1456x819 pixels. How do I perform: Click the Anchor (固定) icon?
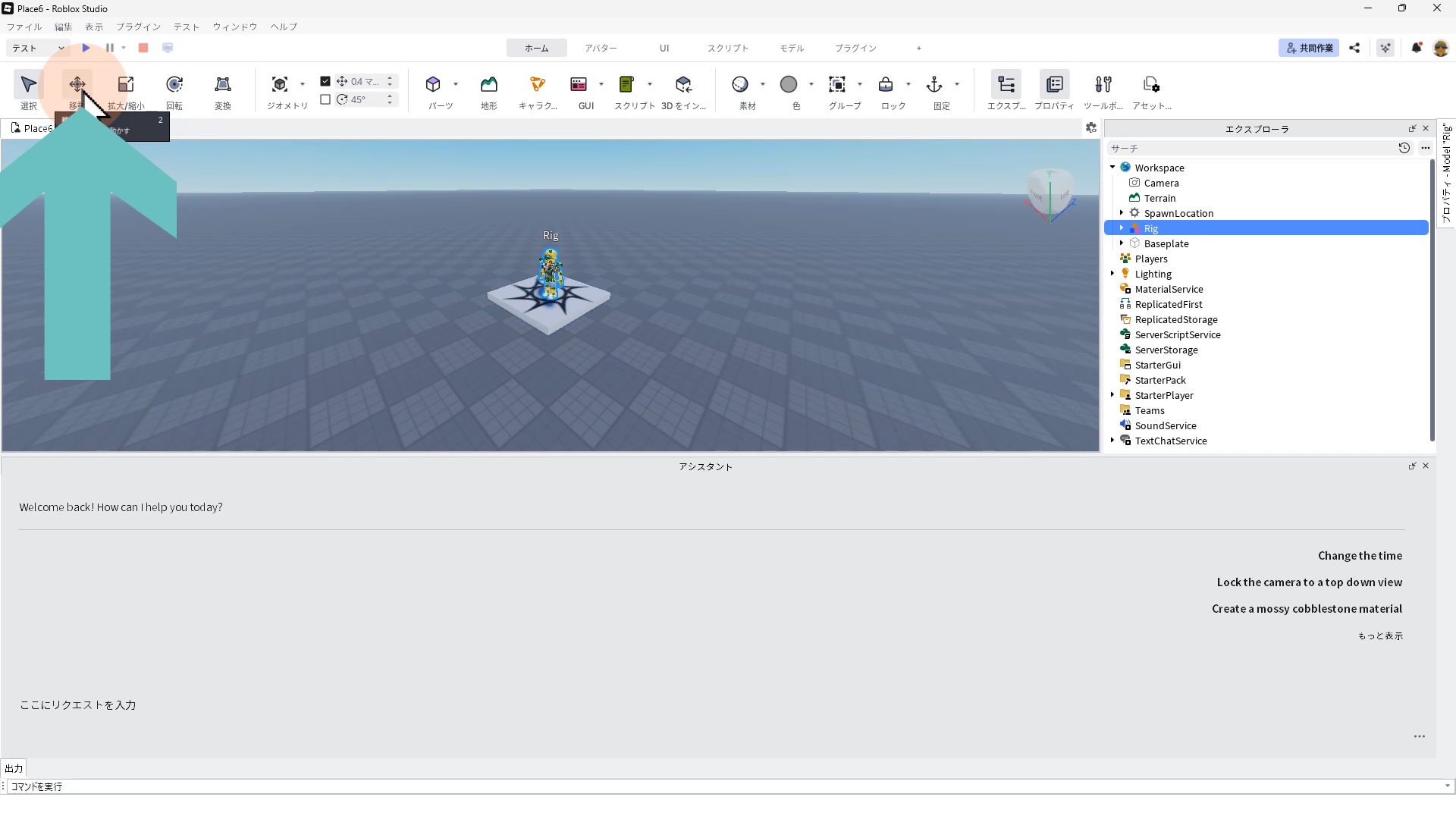coord(934,85)
